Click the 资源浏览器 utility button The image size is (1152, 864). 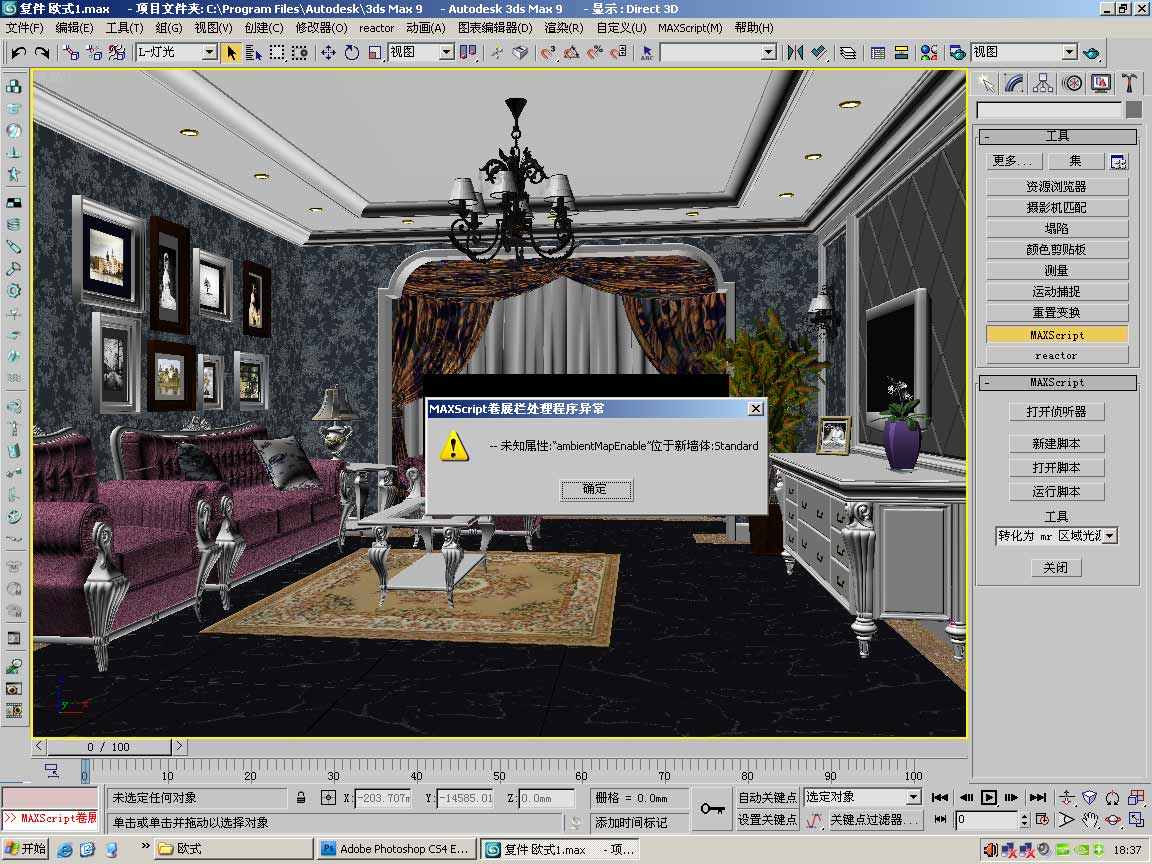pos(1056,187)
